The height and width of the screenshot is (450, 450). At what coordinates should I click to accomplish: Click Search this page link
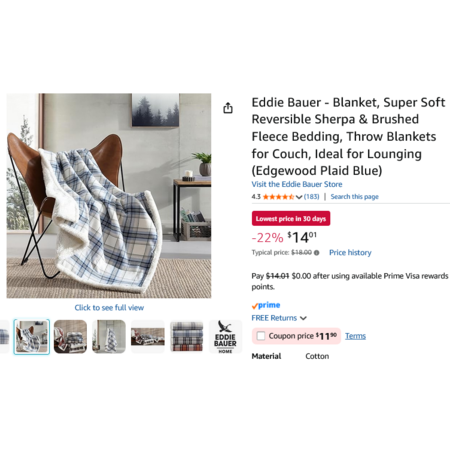(354, 197)
